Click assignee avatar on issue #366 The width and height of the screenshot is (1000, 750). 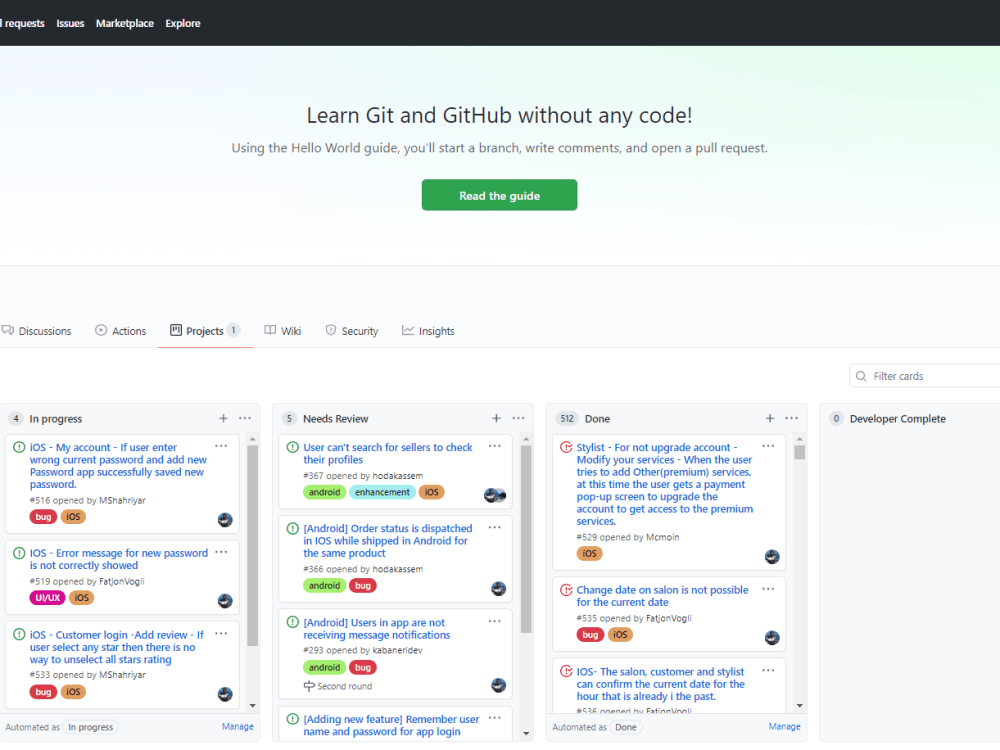coord(499,589)
